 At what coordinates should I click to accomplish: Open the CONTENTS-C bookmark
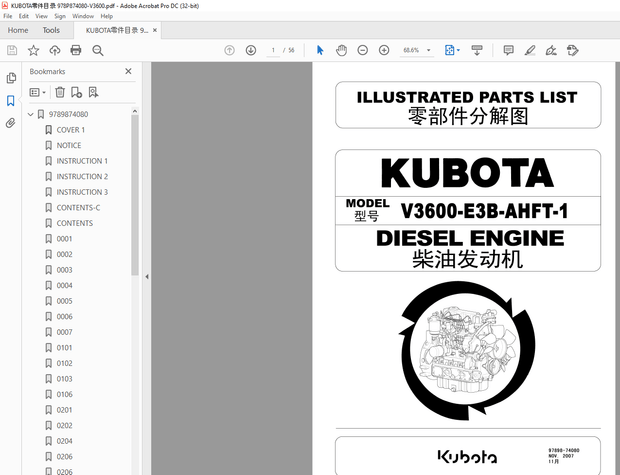tap(78, 208)
